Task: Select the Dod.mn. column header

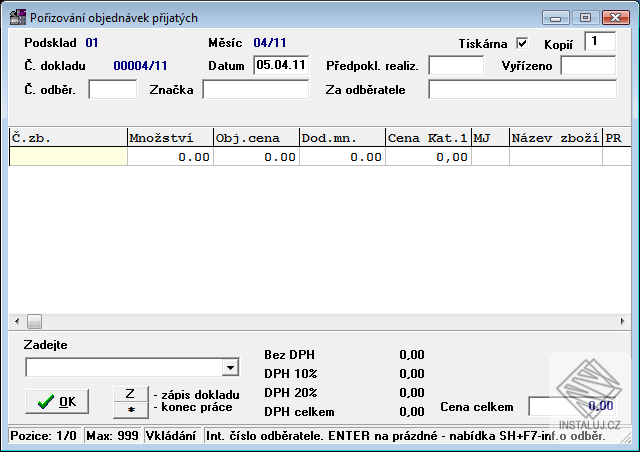Action: (342, 138)
